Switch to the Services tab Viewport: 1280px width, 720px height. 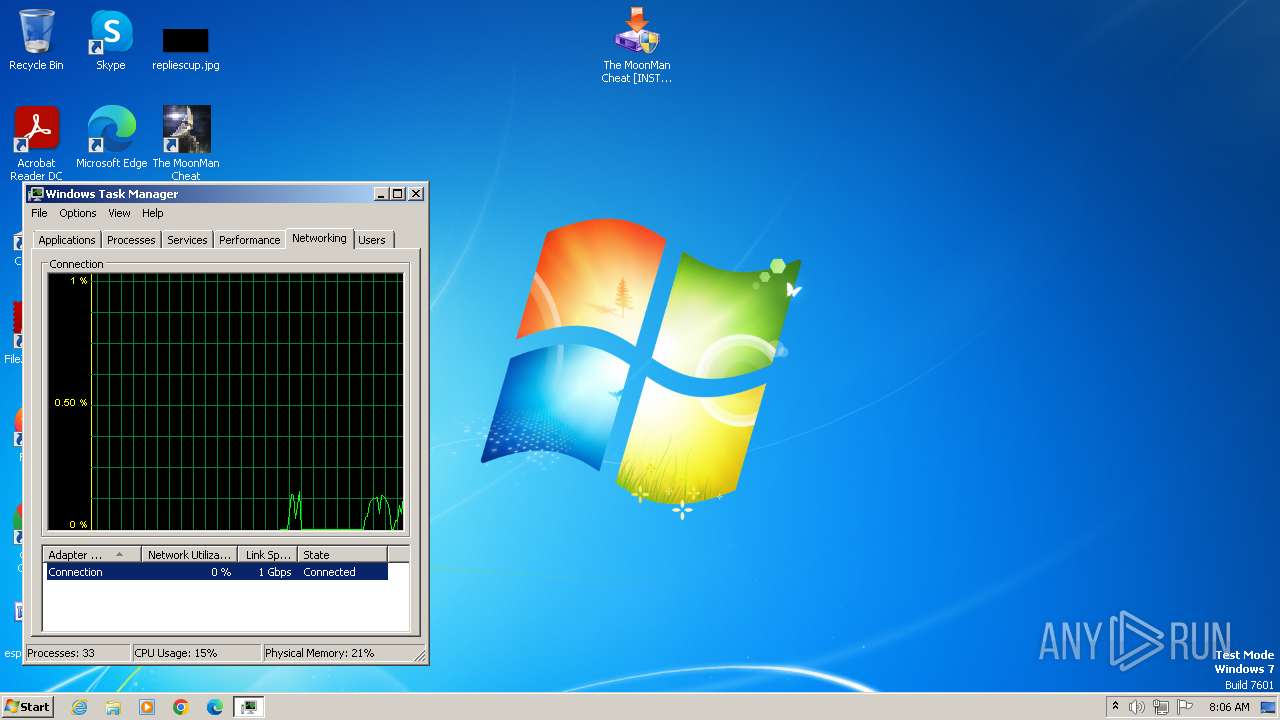[x=187, y=240]
